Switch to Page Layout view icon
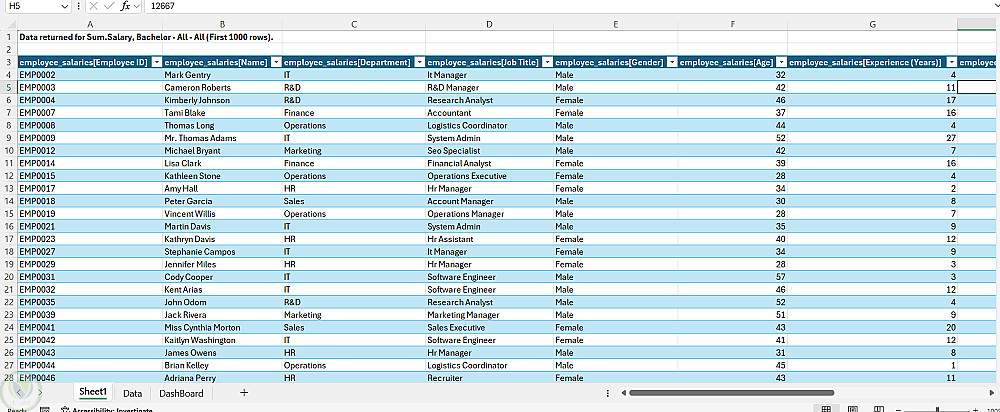The width and height of the screenshot is (1000, 412). tap(853, 409)
